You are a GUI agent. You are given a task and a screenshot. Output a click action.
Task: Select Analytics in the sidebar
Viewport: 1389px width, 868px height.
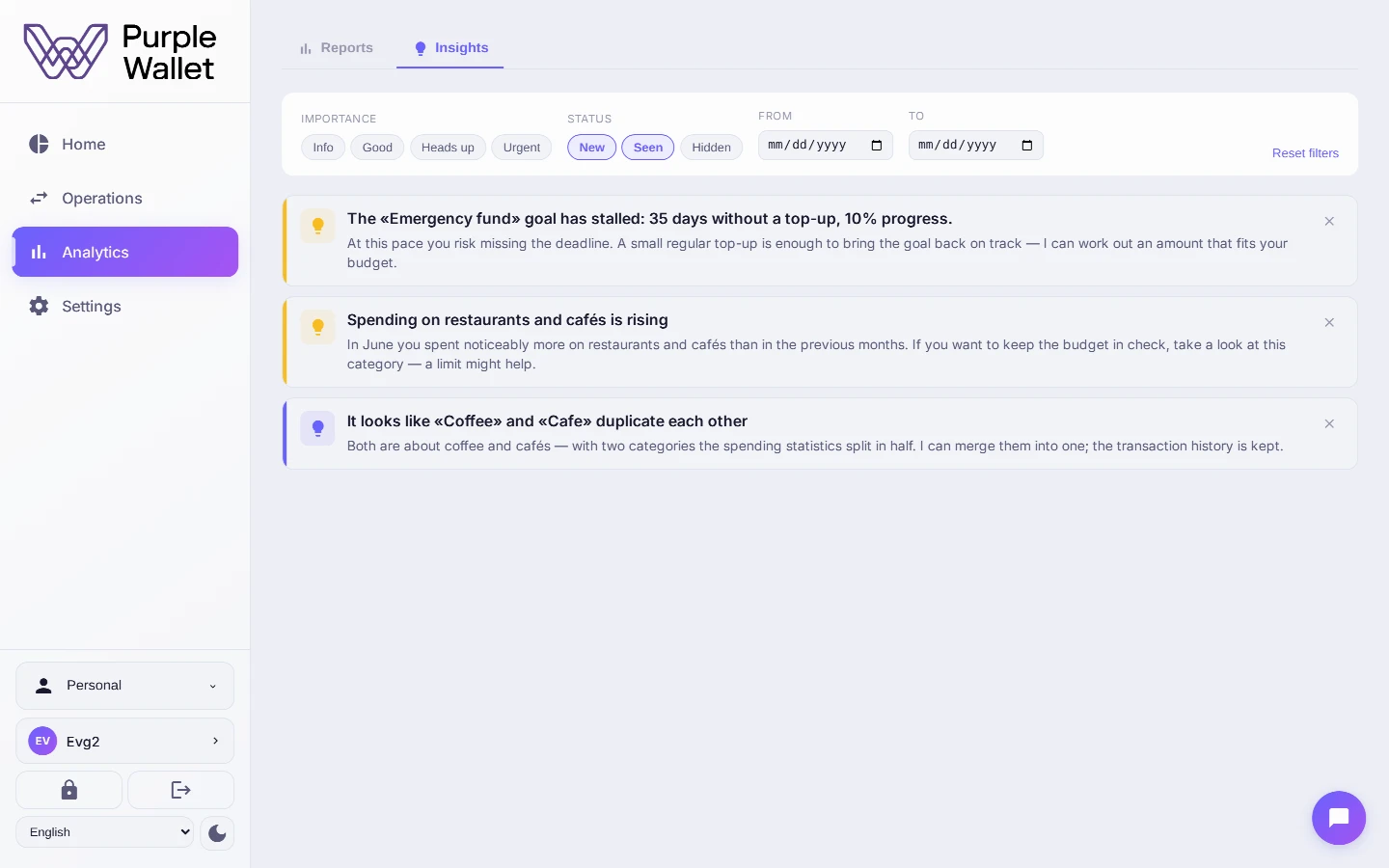tap(125, 252)
